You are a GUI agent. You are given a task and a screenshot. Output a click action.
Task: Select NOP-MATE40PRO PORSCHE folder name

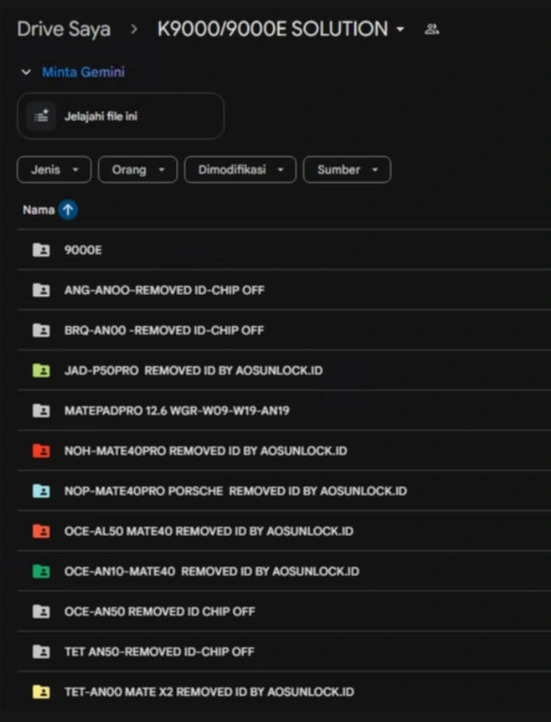236,491
